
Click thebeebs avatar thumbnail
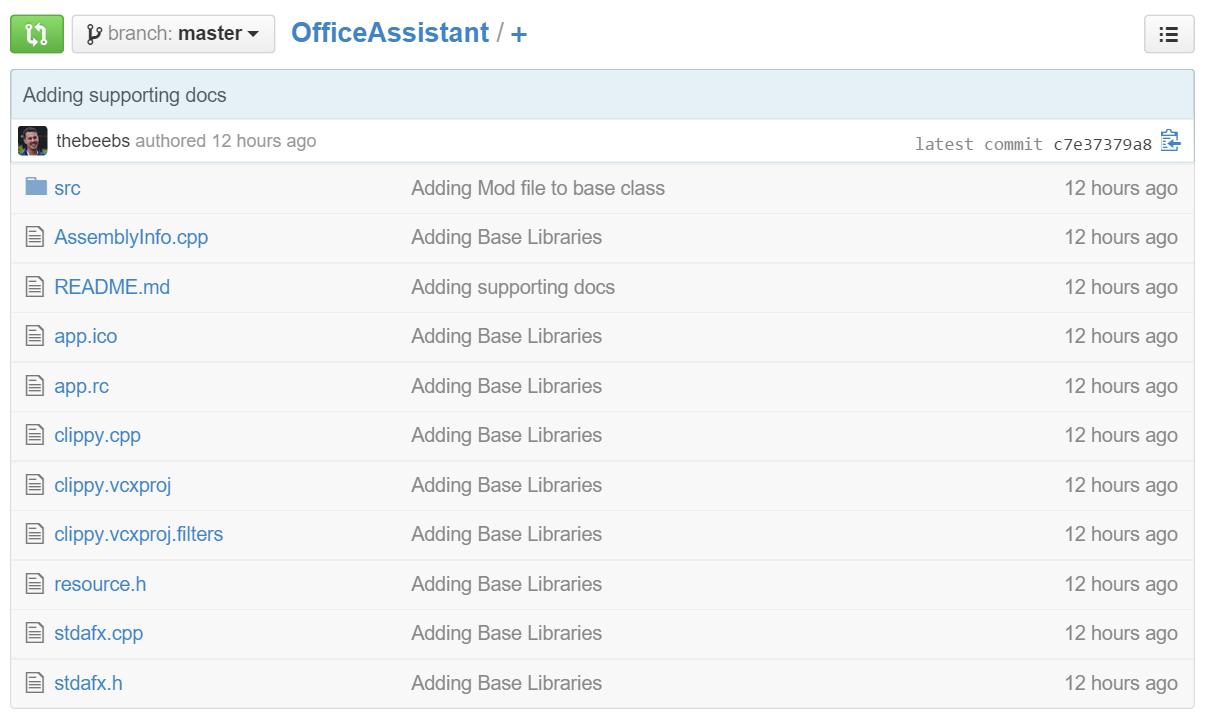[x=33, y=141]
